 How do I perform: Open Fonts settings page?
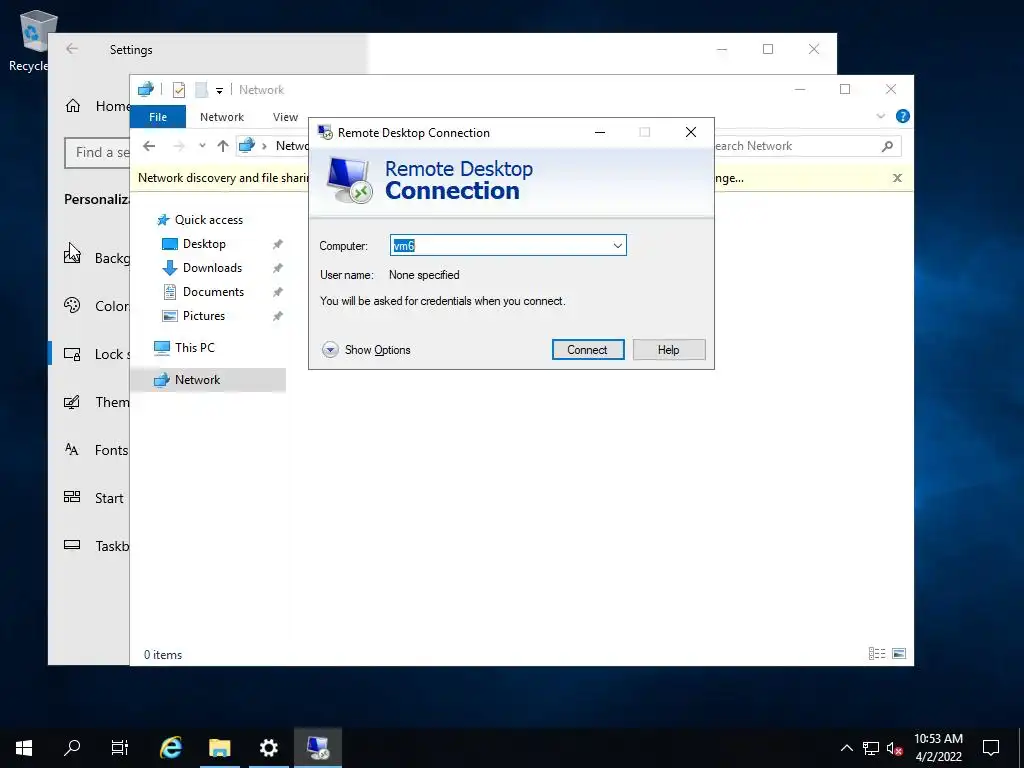point(96,450)
